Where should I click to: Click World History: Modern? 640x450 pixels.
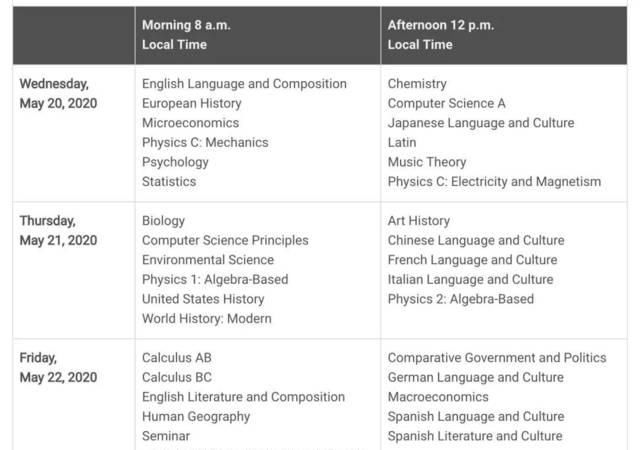click(206, 318)
